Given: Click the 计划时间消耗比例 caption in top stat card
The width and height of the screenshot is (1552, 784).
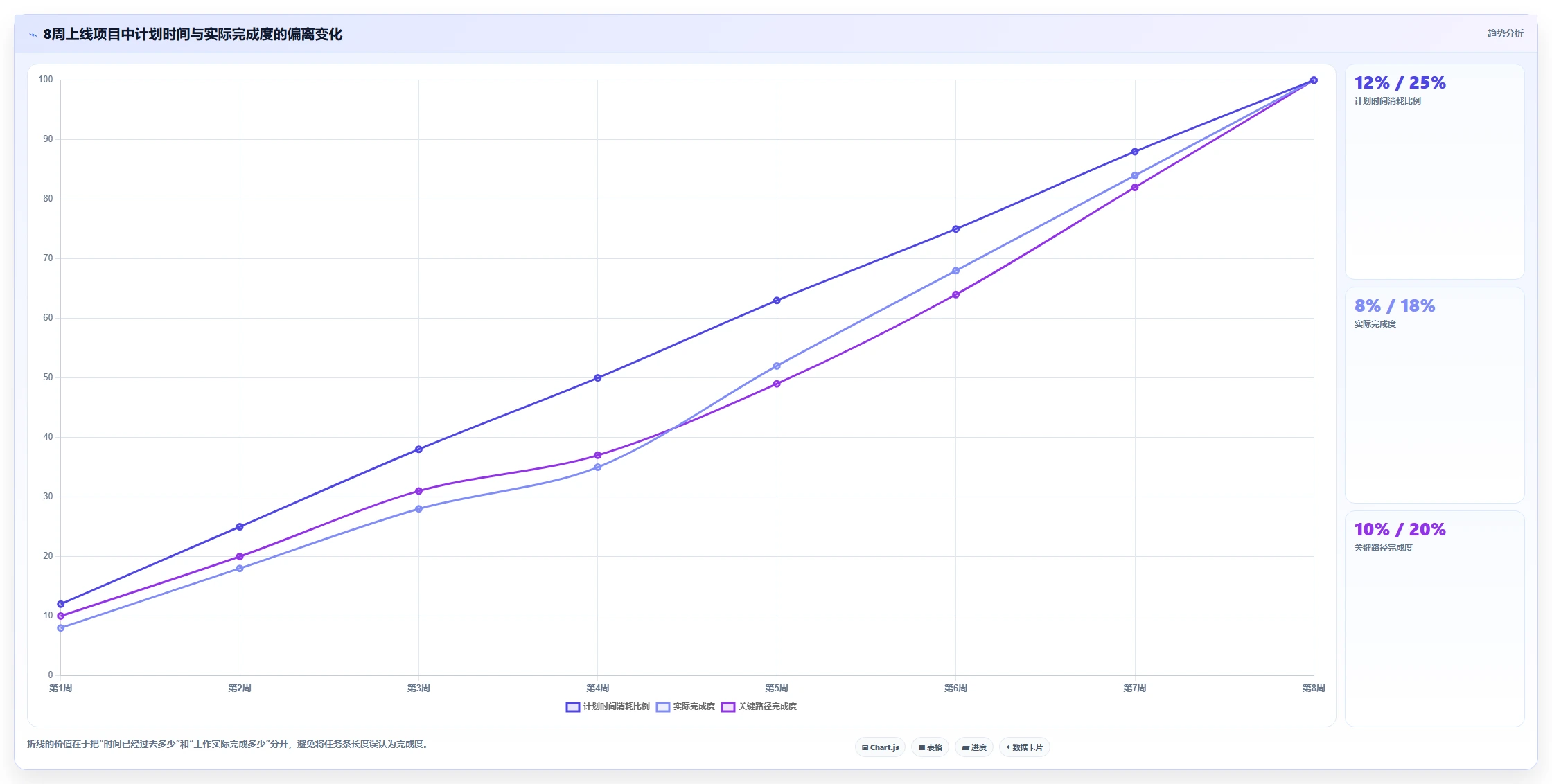Looking at the screenshot, I should pos(1387,101).
